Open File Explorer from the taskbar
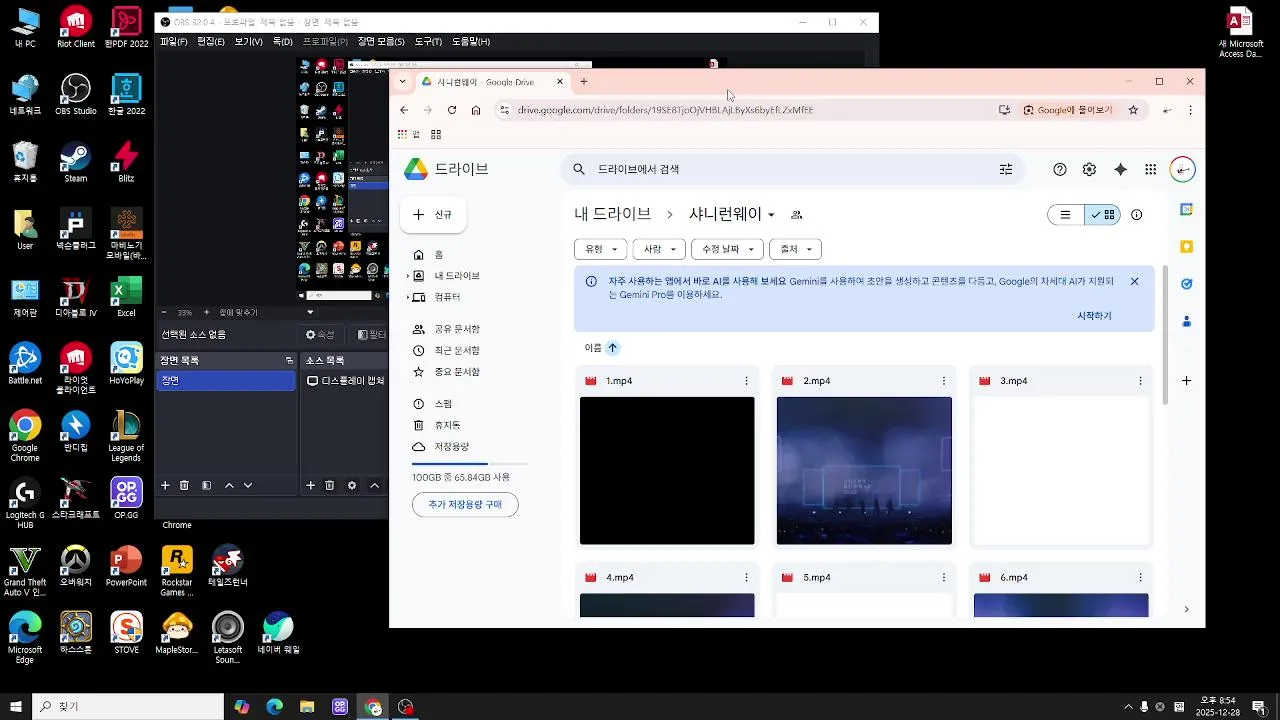This screenshot has width=1280, height=720. 307,707
